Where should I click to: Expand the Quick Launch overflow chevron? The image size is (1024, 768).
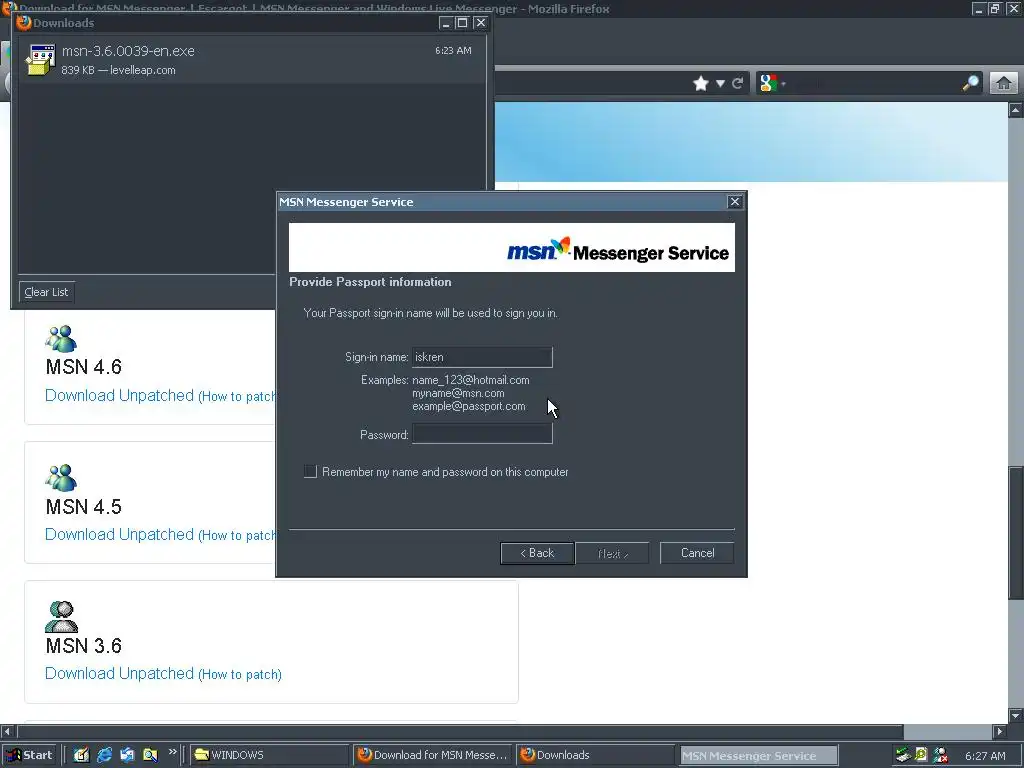pyautogui.click(x=172, y=752)
